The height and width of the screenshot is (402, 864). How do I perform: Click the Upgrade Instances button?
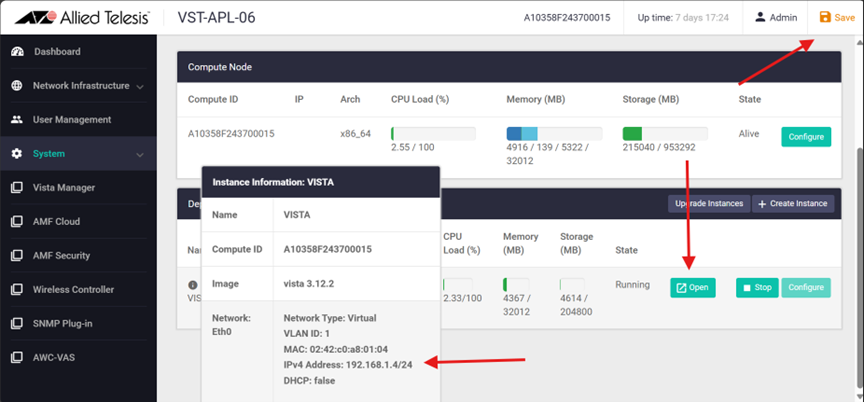709,204
